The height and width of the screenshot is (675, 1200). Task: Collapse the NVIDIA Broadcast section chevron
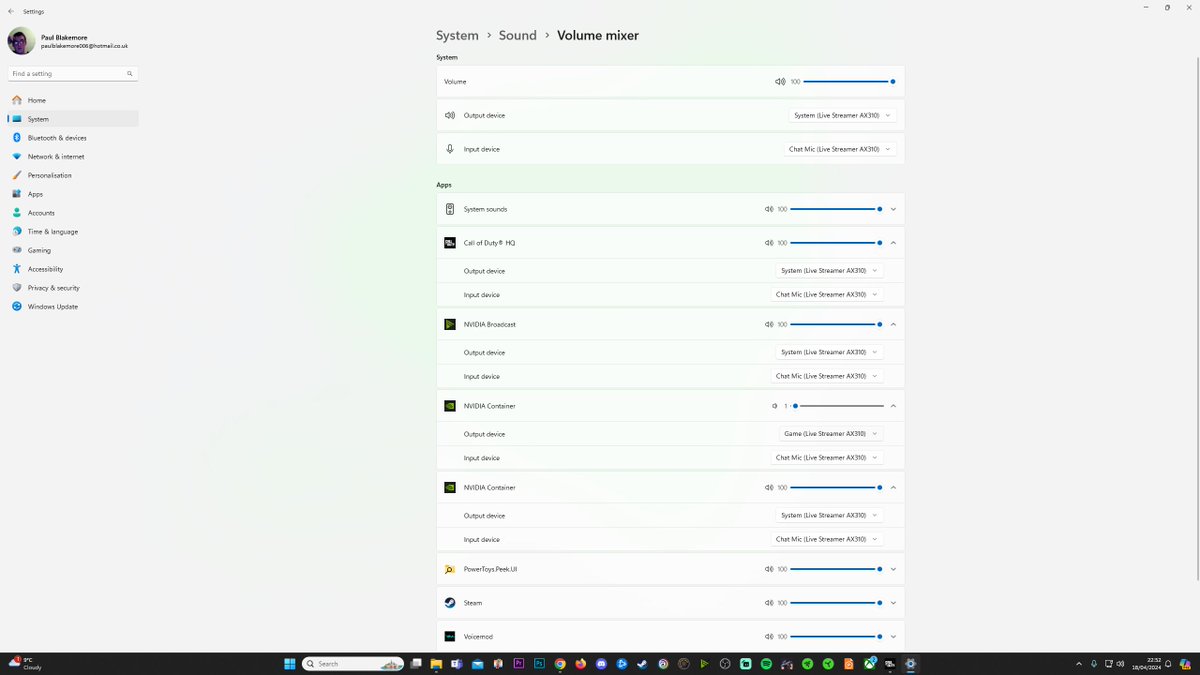(x=892, y=324)
